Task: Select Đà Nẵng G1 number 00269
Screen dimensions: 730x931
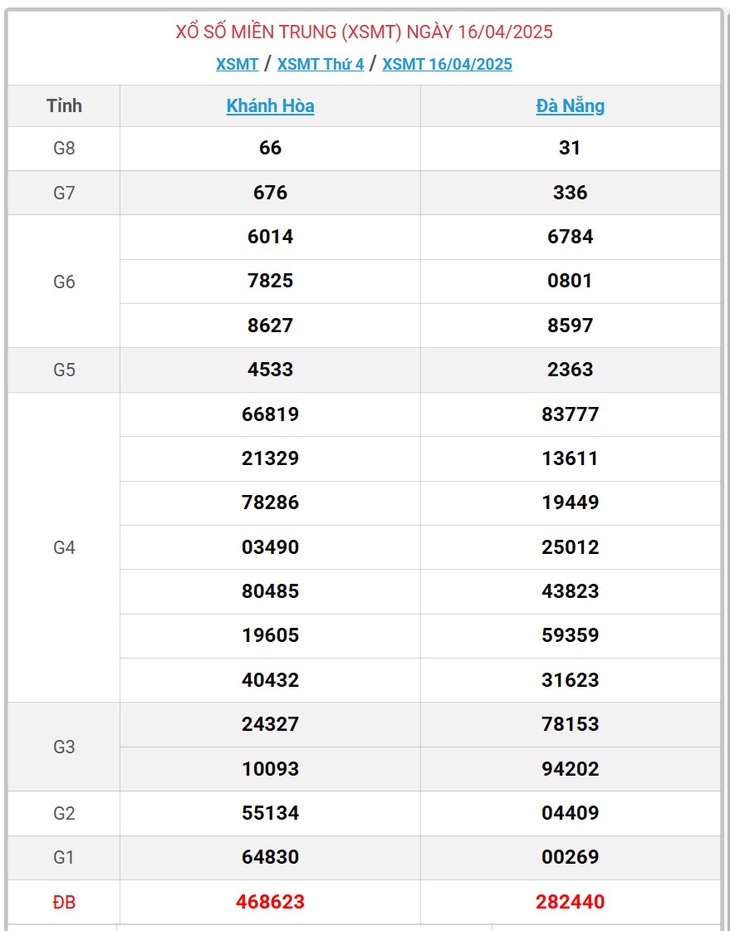Action: 570,857
